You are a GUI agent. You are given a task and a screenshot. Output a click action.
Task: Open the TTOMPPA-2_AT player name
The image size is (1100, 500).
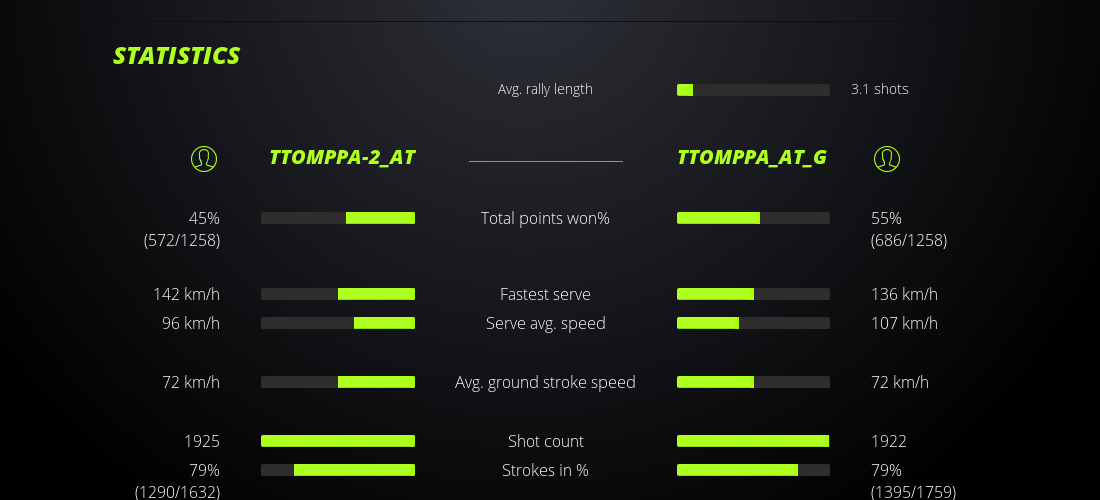coord(342,157)
